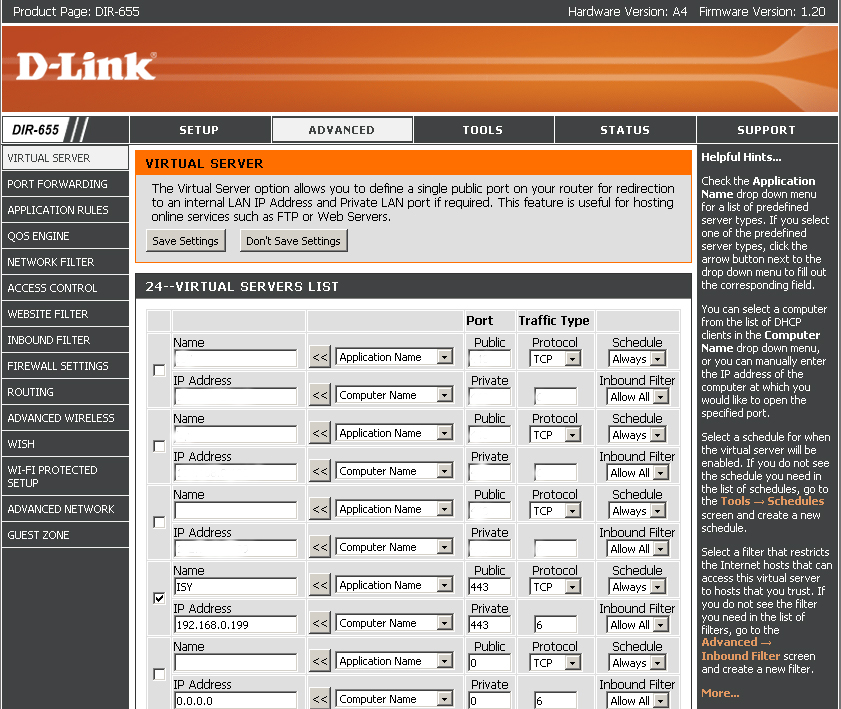Open Firewall Settings page
841x709 pixels.
tap(65, 366)
